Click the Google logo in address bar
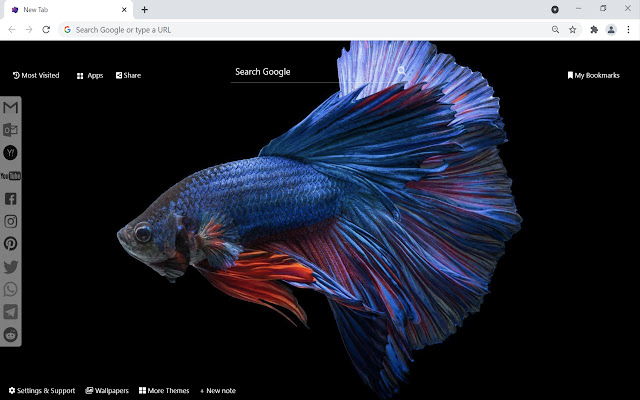Viewport: 640px width, 400px height. (x=67, y=29)
